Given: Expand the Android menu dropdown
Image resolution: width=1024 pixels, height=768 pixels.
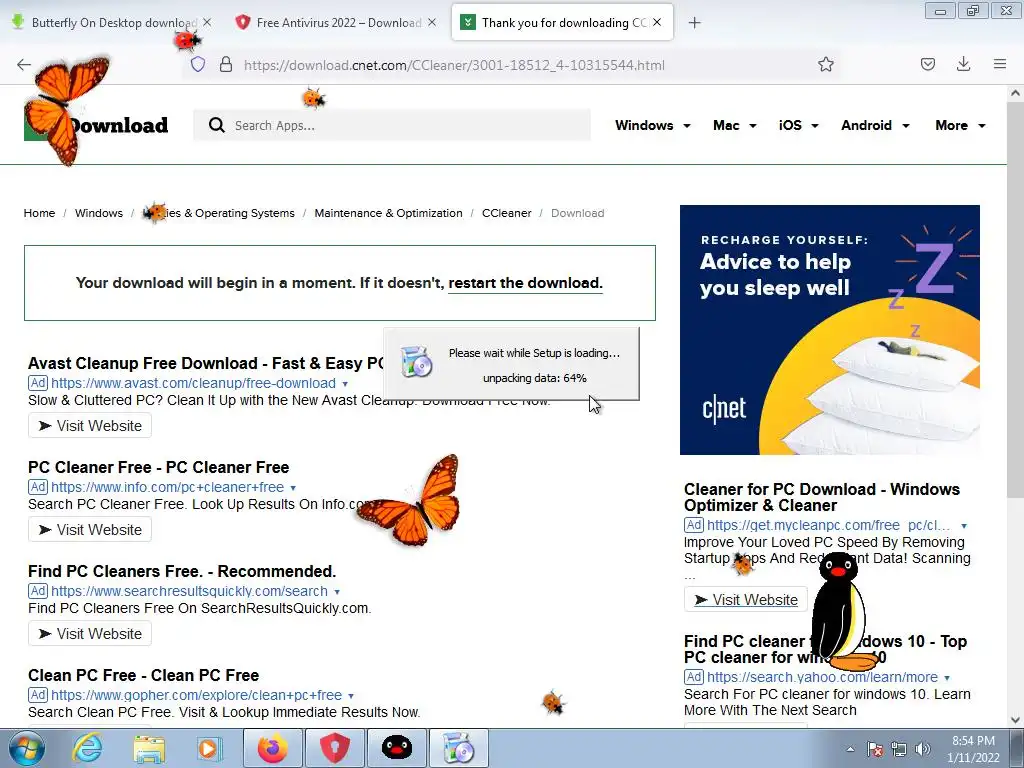Looking at the screenshot, I should [x=875, y=125].
